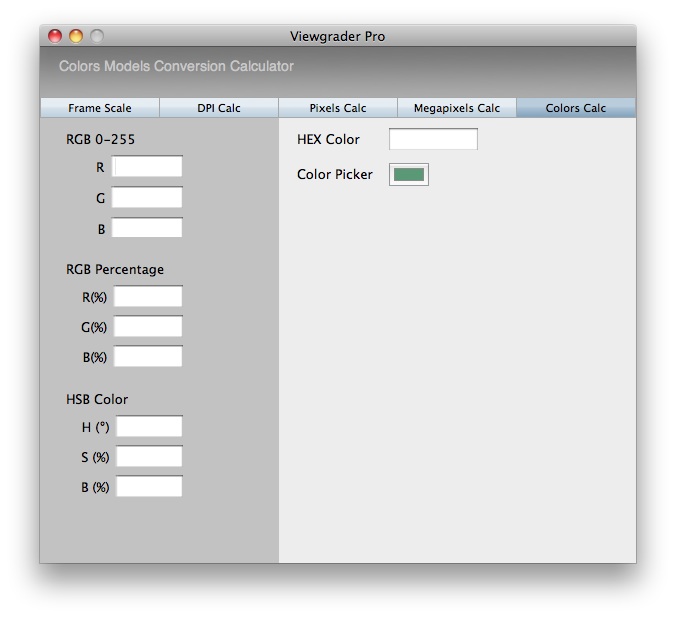
Task: Click the B (%) brightness input field
Action: pyautogui.click(x=149, y=486)
